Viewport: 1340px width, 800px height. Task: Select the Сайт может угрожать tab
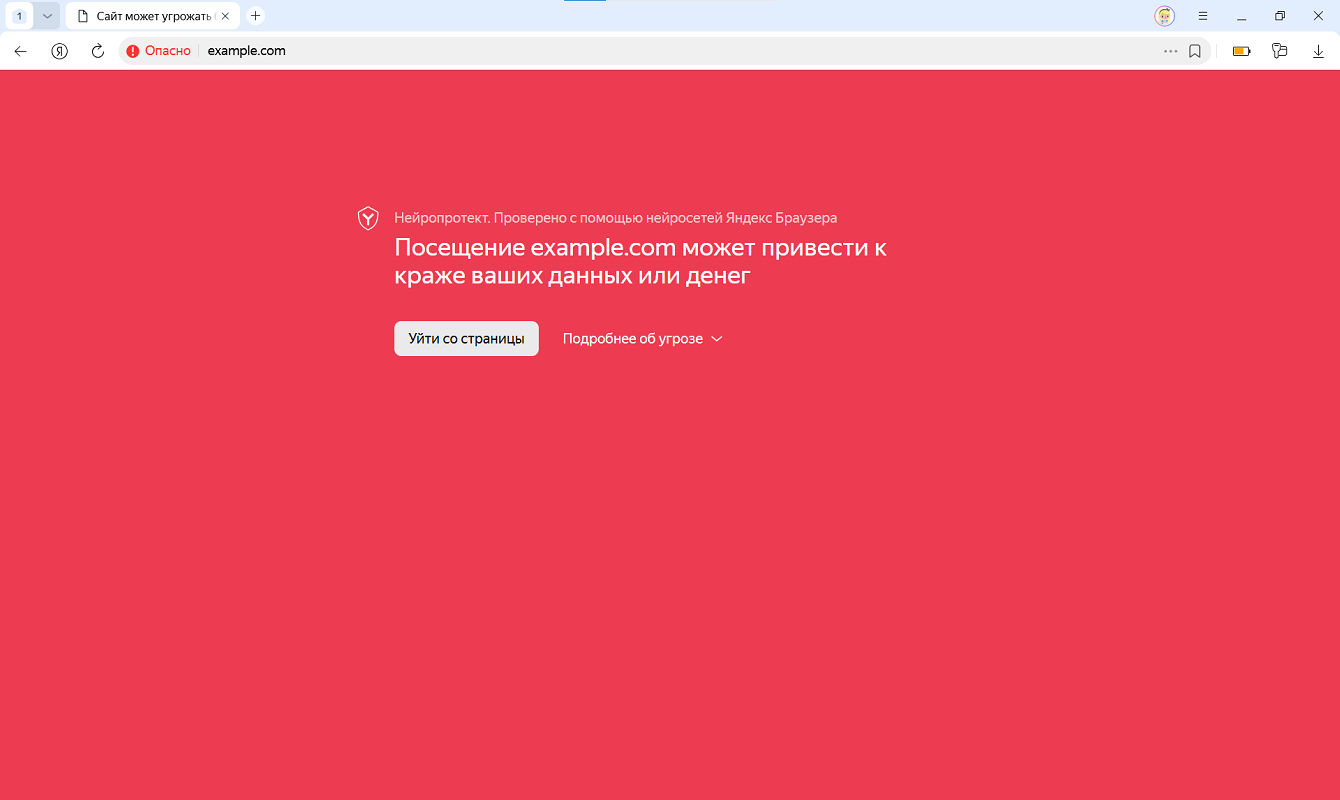pyautogui.click(x=150, y=16)
